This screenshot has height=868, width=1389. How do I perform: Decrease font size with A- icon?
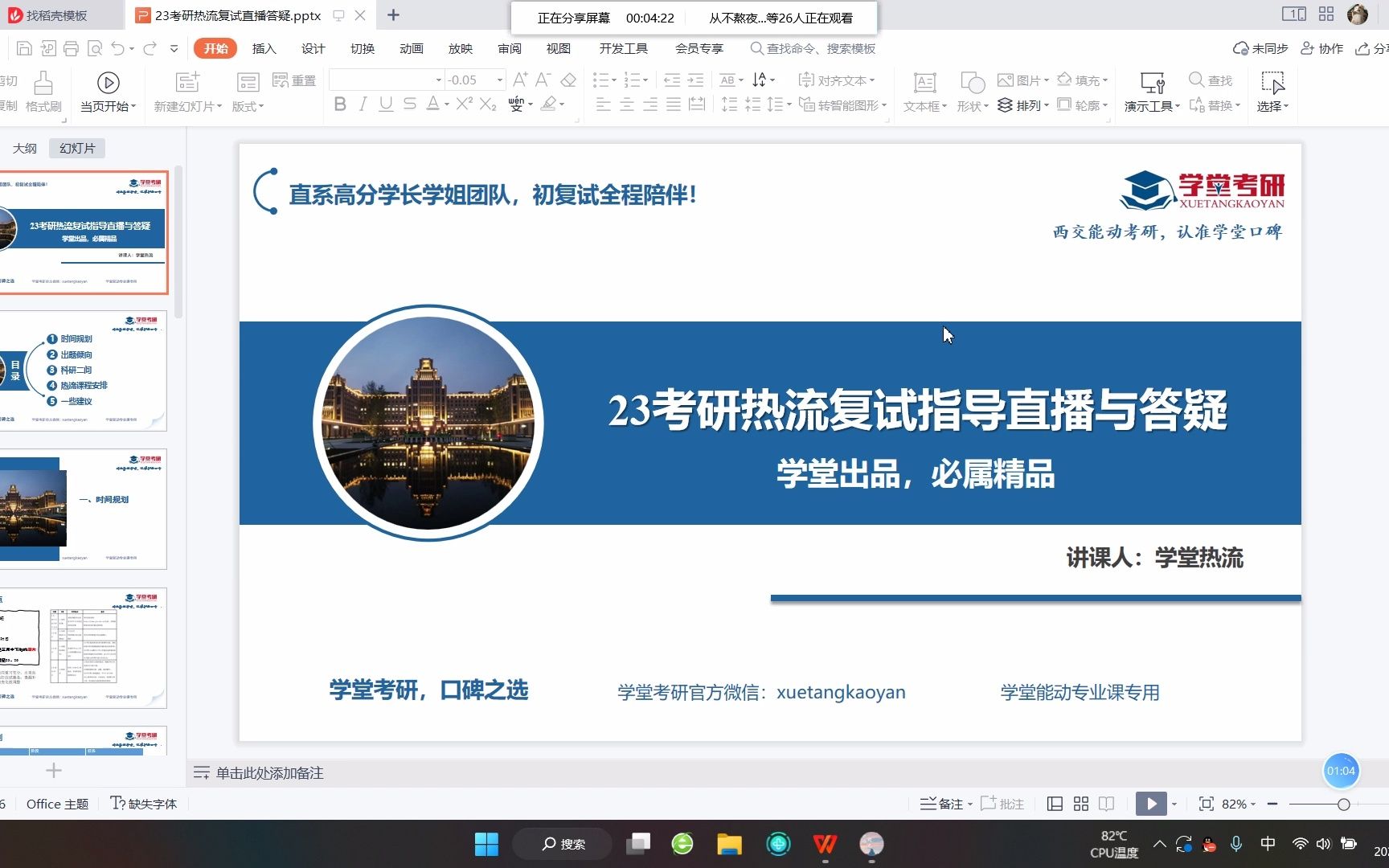[543, 80]
